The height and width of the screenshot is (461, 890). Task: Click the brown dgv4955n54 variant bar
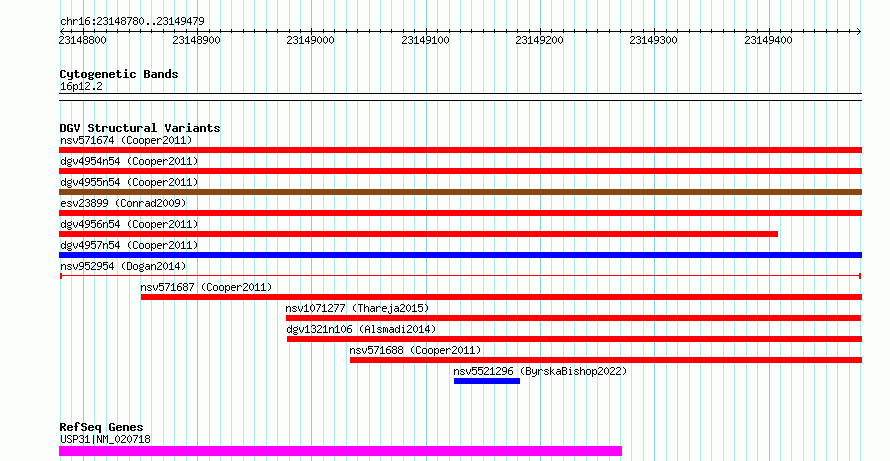tap(460, 192)
